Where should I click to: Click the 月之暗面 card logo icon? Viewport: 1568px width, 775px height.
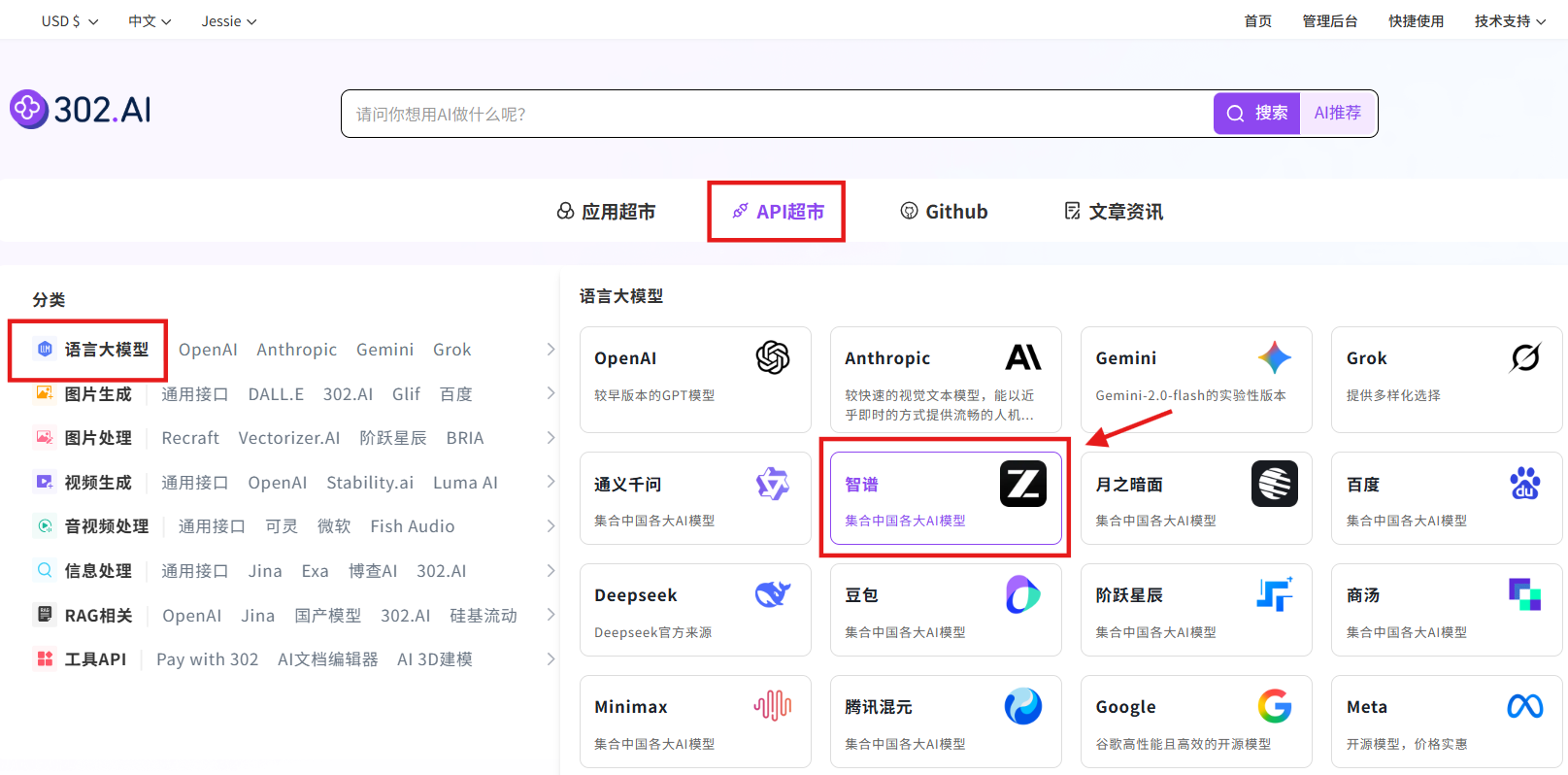pos(1275,484)
